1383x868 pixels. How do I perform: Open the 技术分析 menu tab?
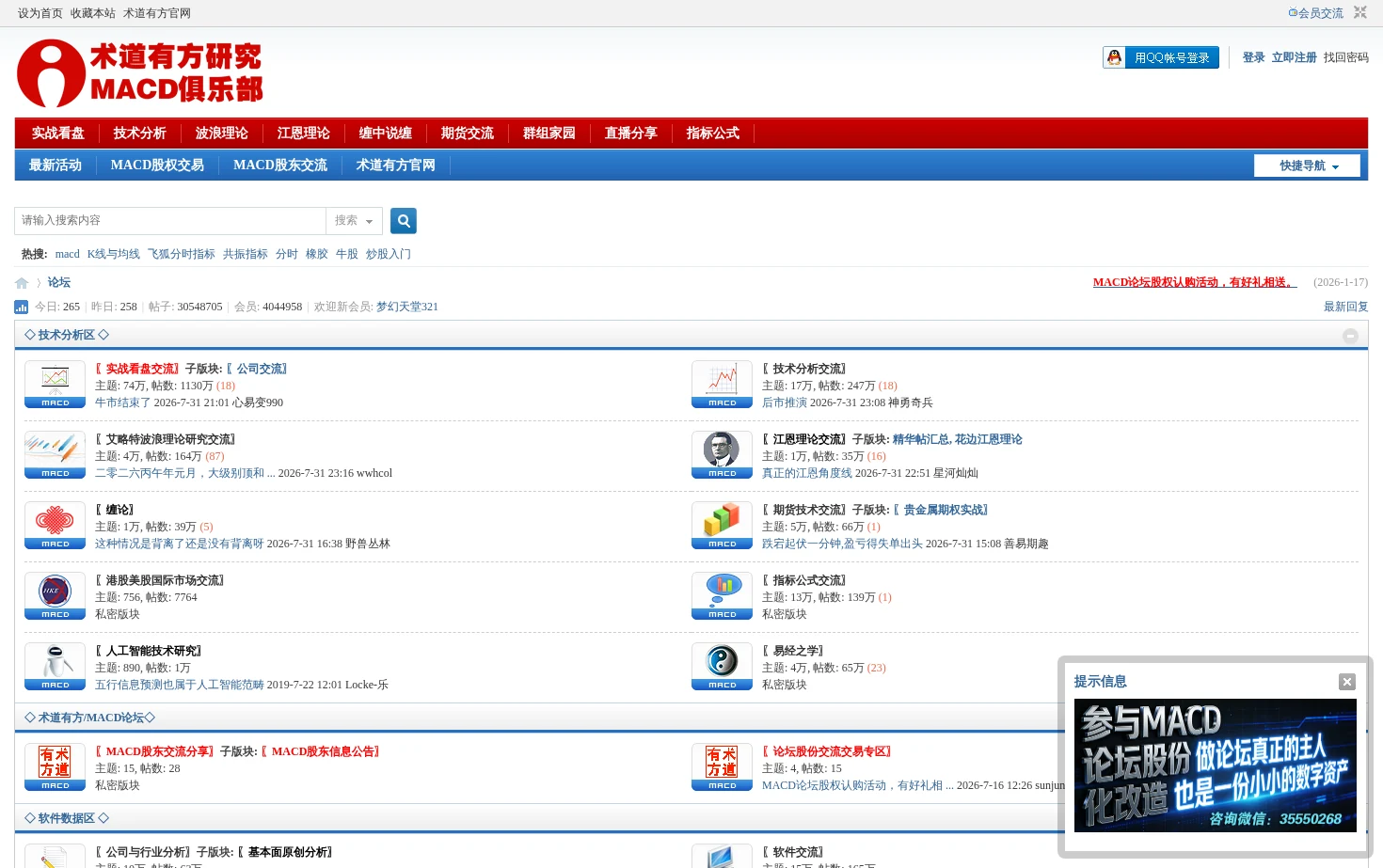(140, 134)
